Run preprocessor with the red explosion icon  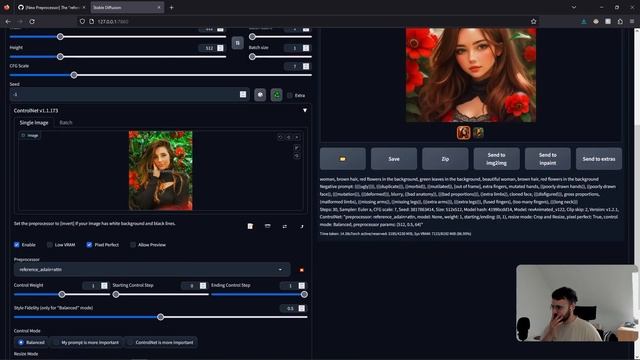pyautogui.click(x=302, y=270)
